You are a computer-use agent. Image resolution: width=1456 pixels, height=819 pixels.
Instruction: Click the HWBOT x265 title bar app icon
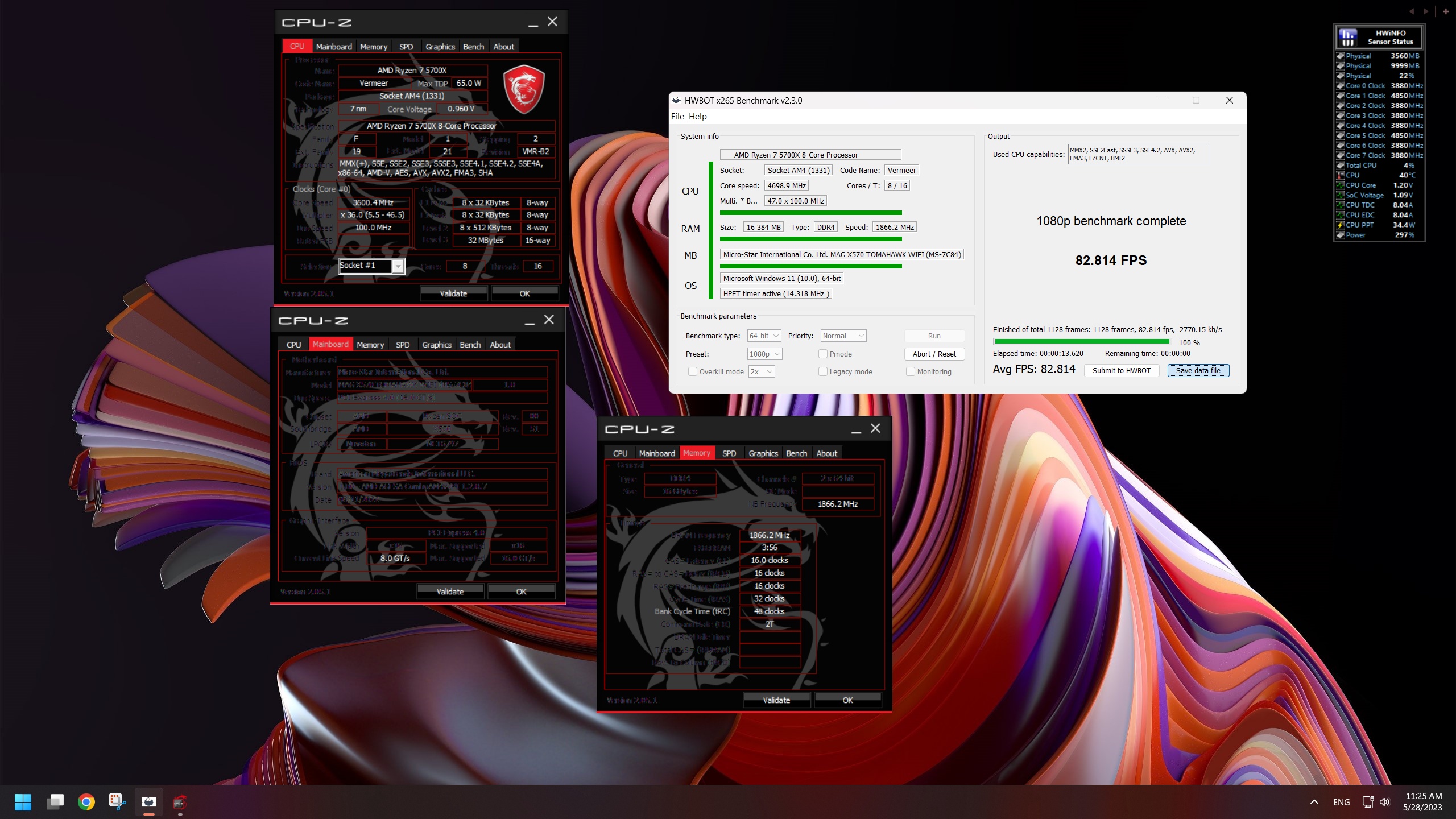coord(676,100)
